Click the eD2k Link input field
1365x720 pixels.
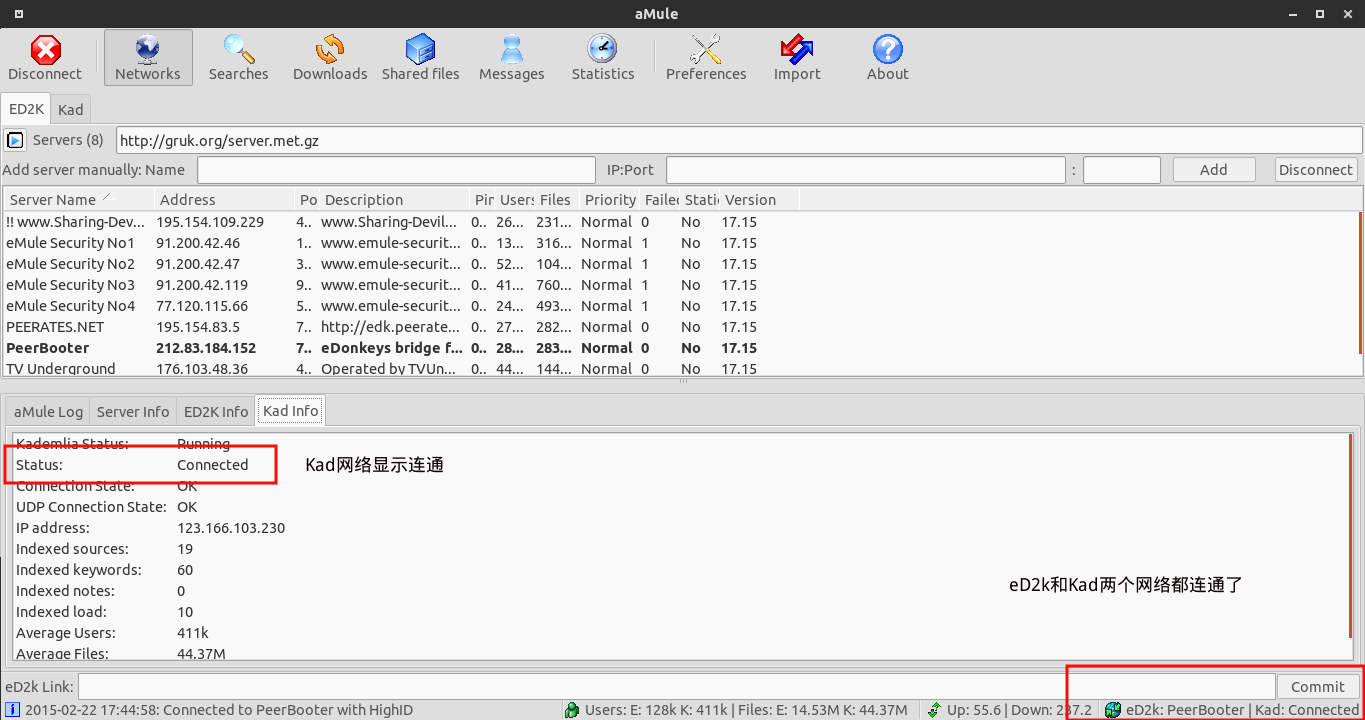pyautogui.click(x=677, y=686)
